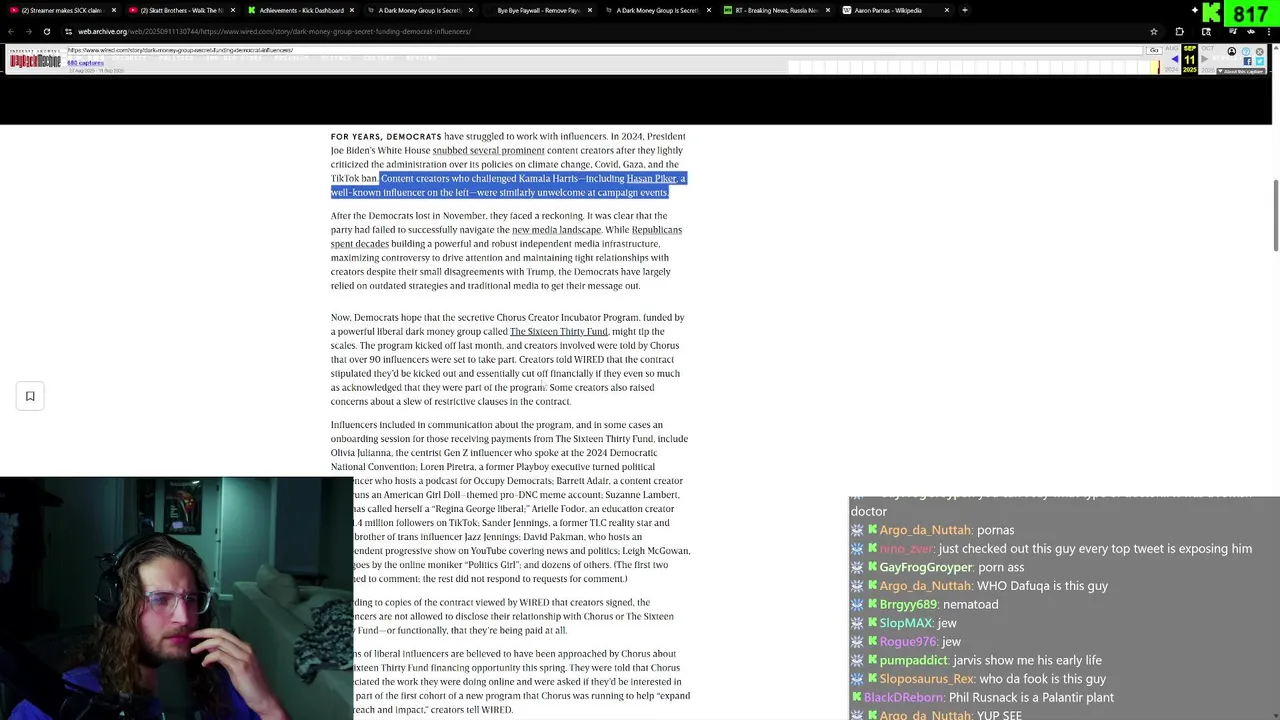Close the 'Skatt Brothers' tab
Screen dimensions: 1280x720
232,10
